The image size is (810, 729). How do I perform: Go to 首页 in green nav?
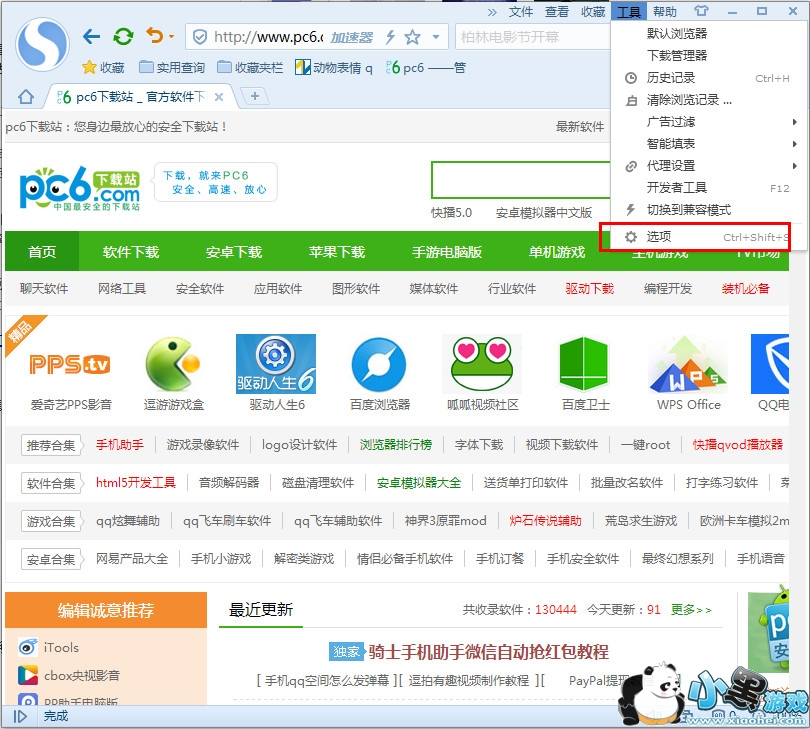pos(42,252)
